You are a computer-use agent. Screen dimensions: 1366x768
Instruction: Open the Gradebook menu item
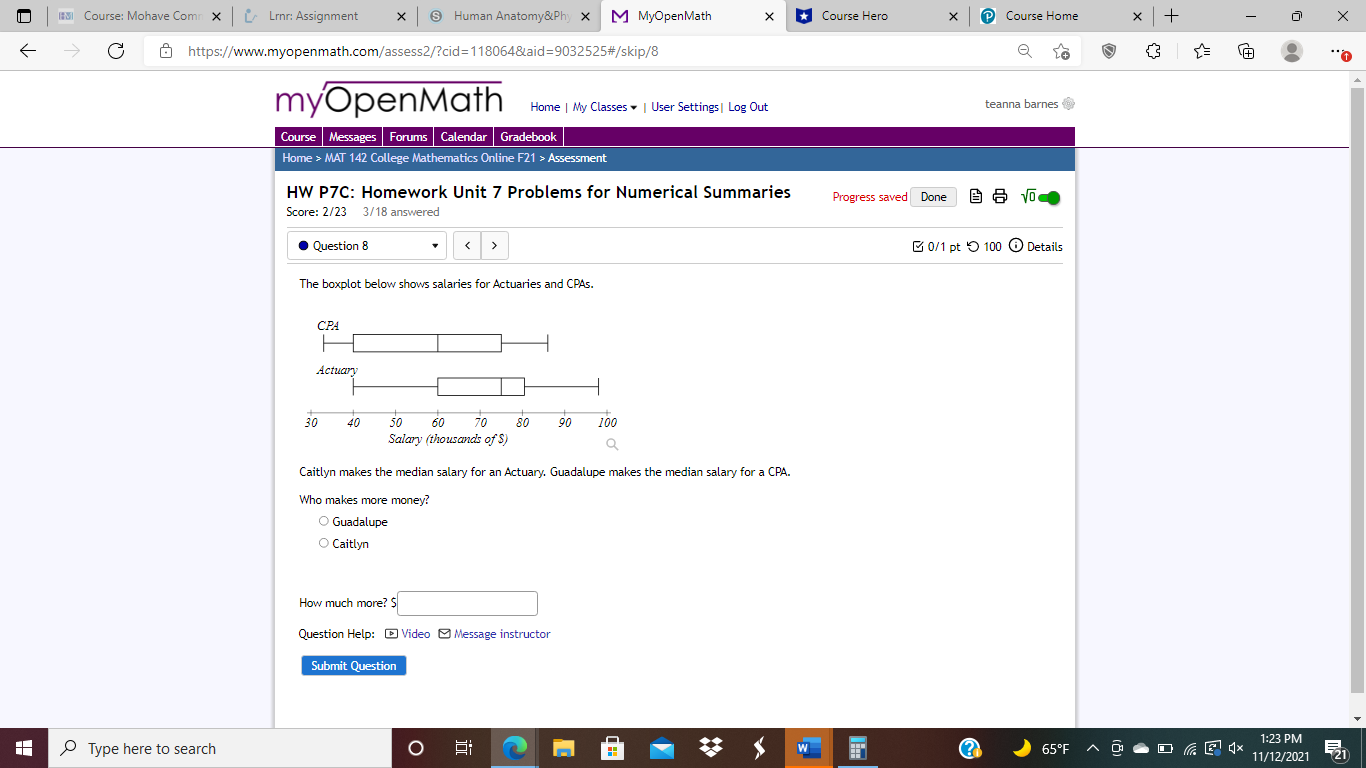tap(528, 136)
